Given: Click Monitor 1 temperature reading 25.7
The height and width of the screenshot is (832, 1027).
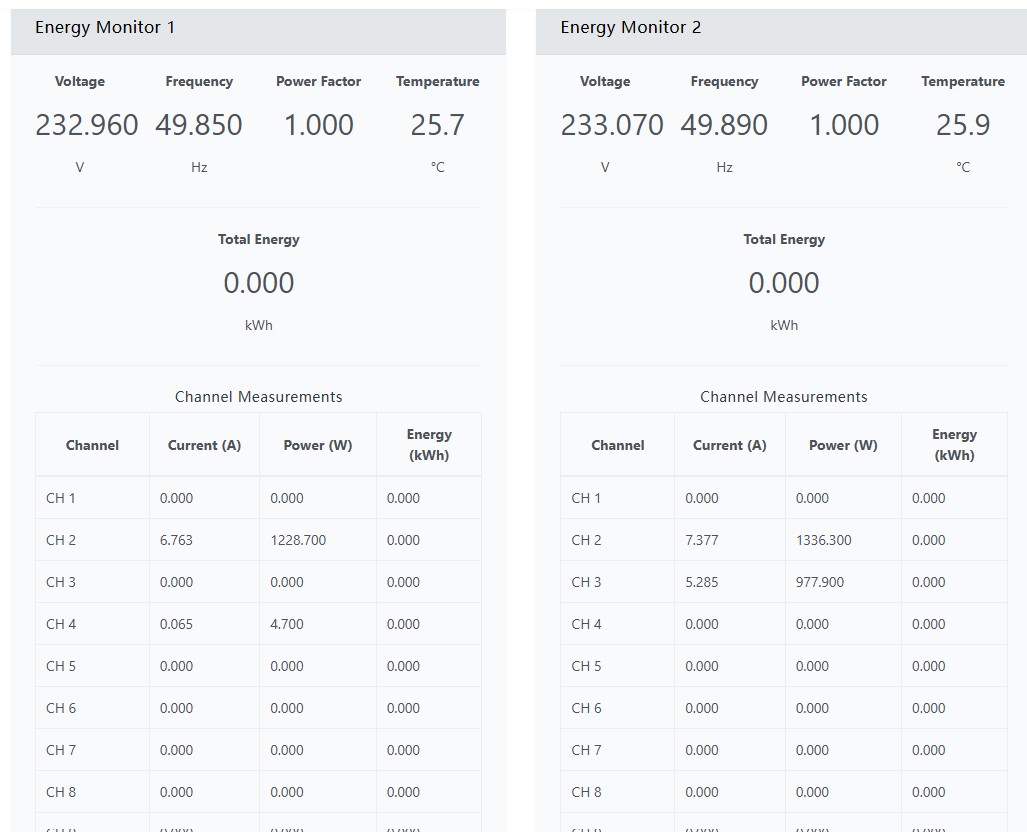Looking at the screenshot, I should [438, 124].
